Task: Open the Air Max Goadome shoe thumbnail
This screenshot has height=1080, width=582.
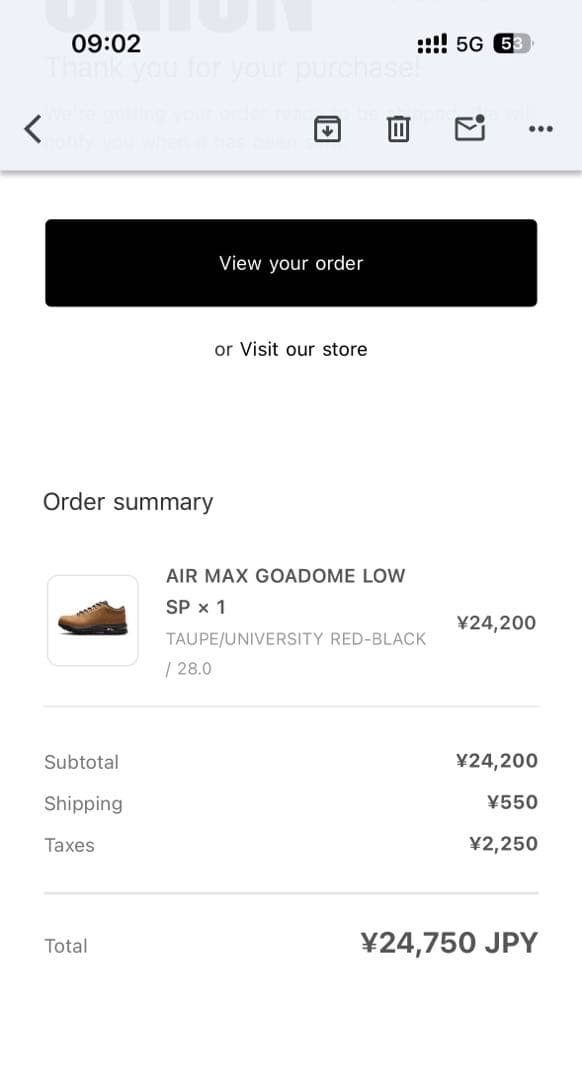Action: tap(92, 620)
